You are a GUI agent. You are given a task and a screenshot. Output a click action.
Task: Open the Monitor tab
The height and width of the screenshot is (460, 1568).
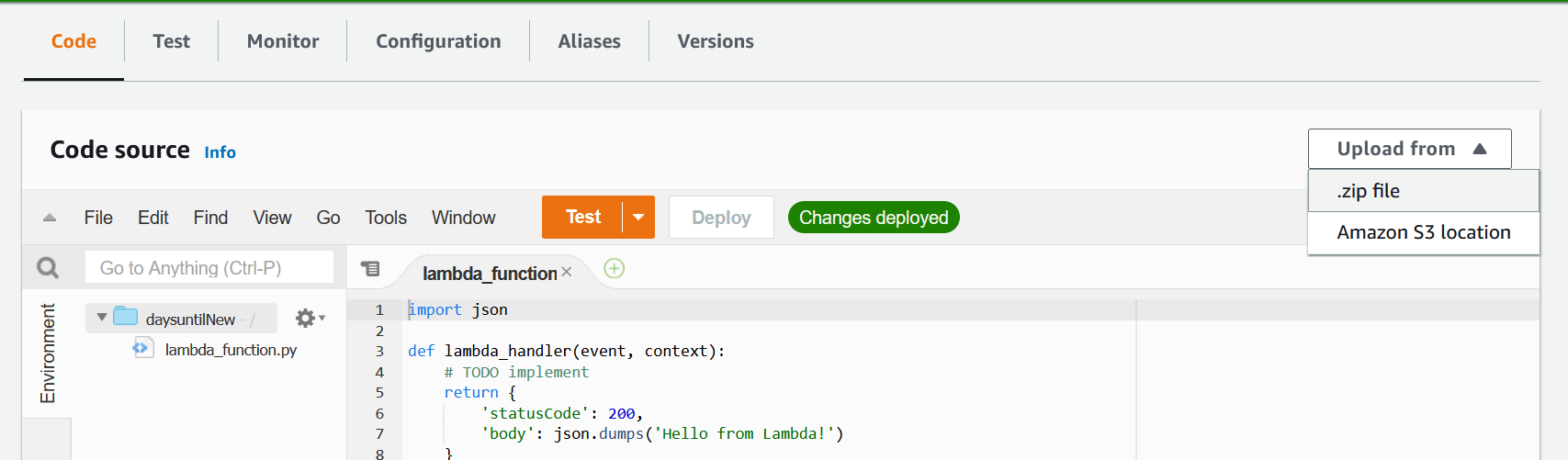[x=283, y=41]
